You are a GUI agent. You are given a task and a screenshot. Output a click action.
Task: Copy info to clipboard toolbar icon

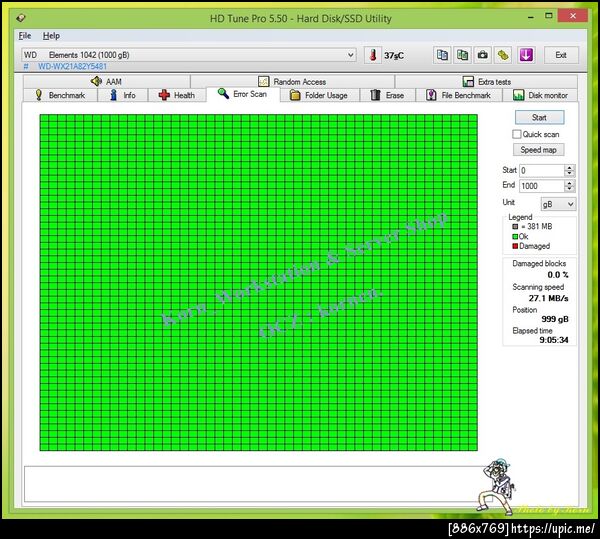(x=442, y=55)
